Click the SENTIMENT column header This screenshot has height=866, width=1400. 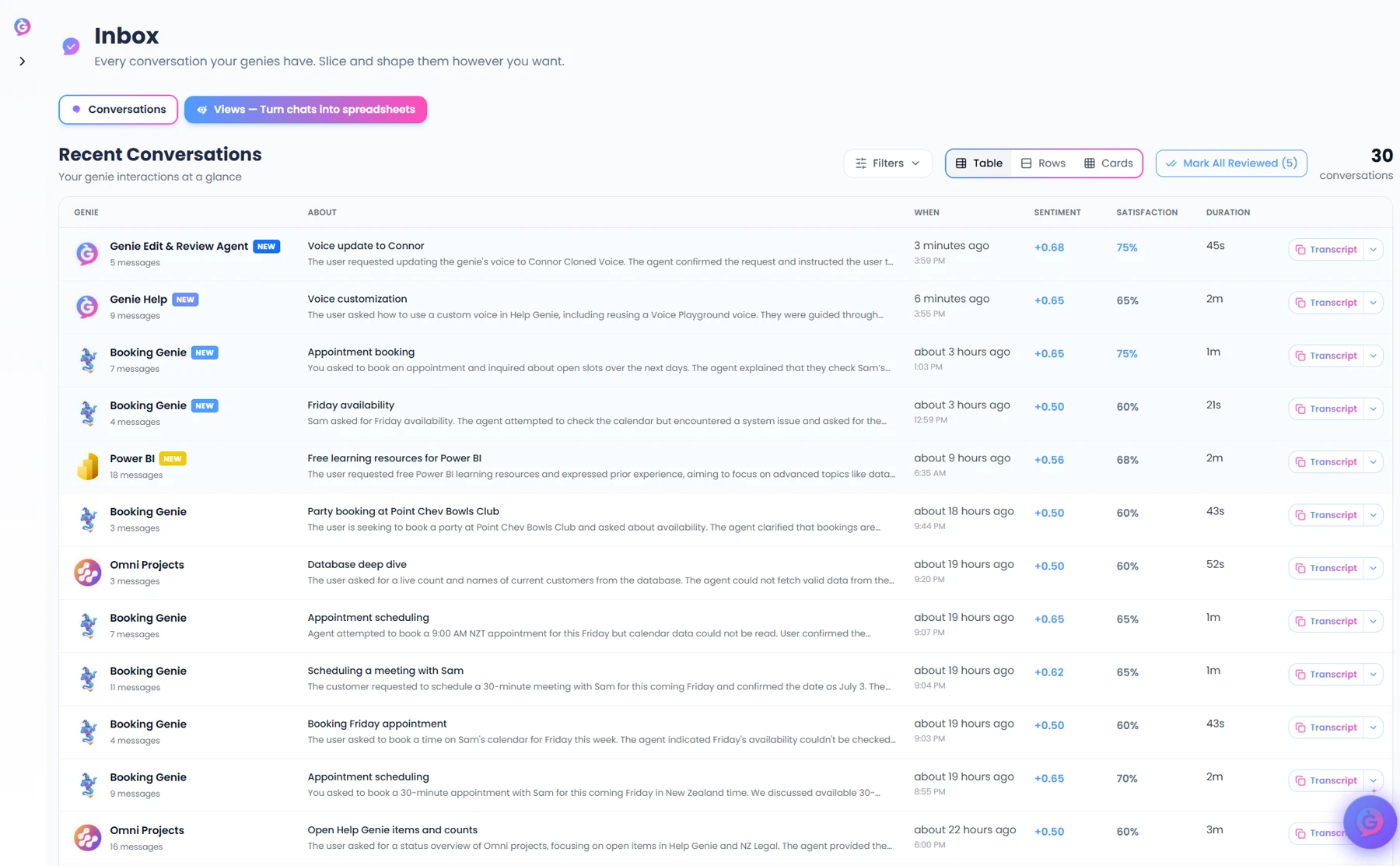(x=1057, y=212)
